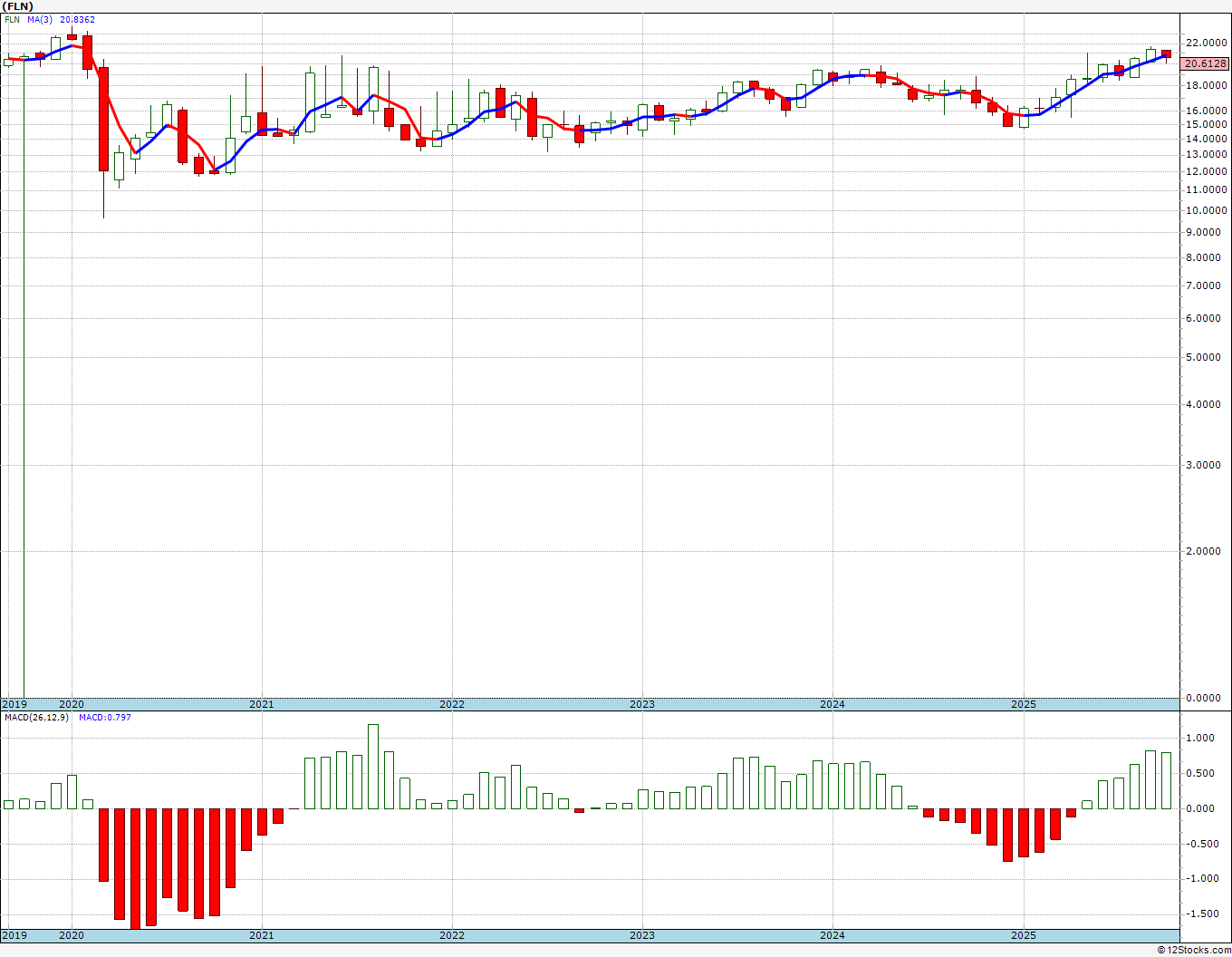Click 2019 on the price chart time axis
The width and height of the screenshot is (1232, 957).
pyautogui.click(x=14, y=704)
